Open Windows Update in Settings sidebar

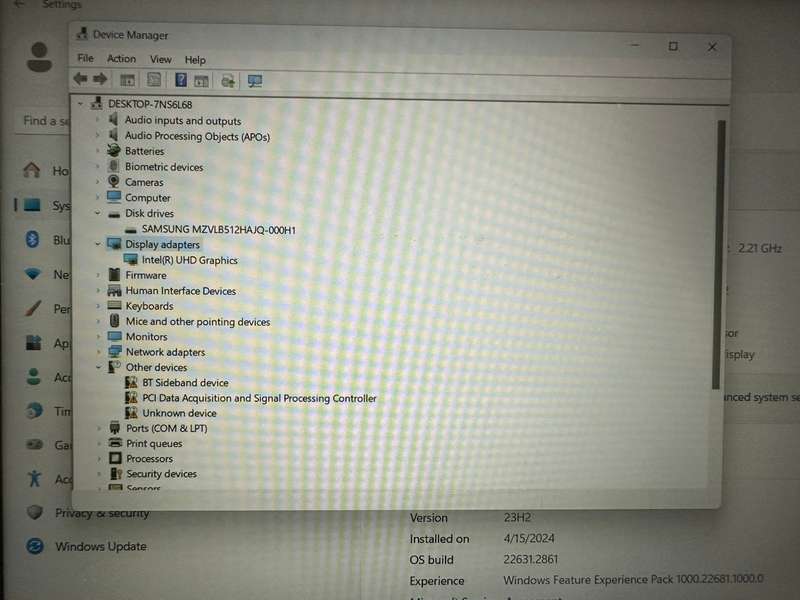tap(101, 546)
